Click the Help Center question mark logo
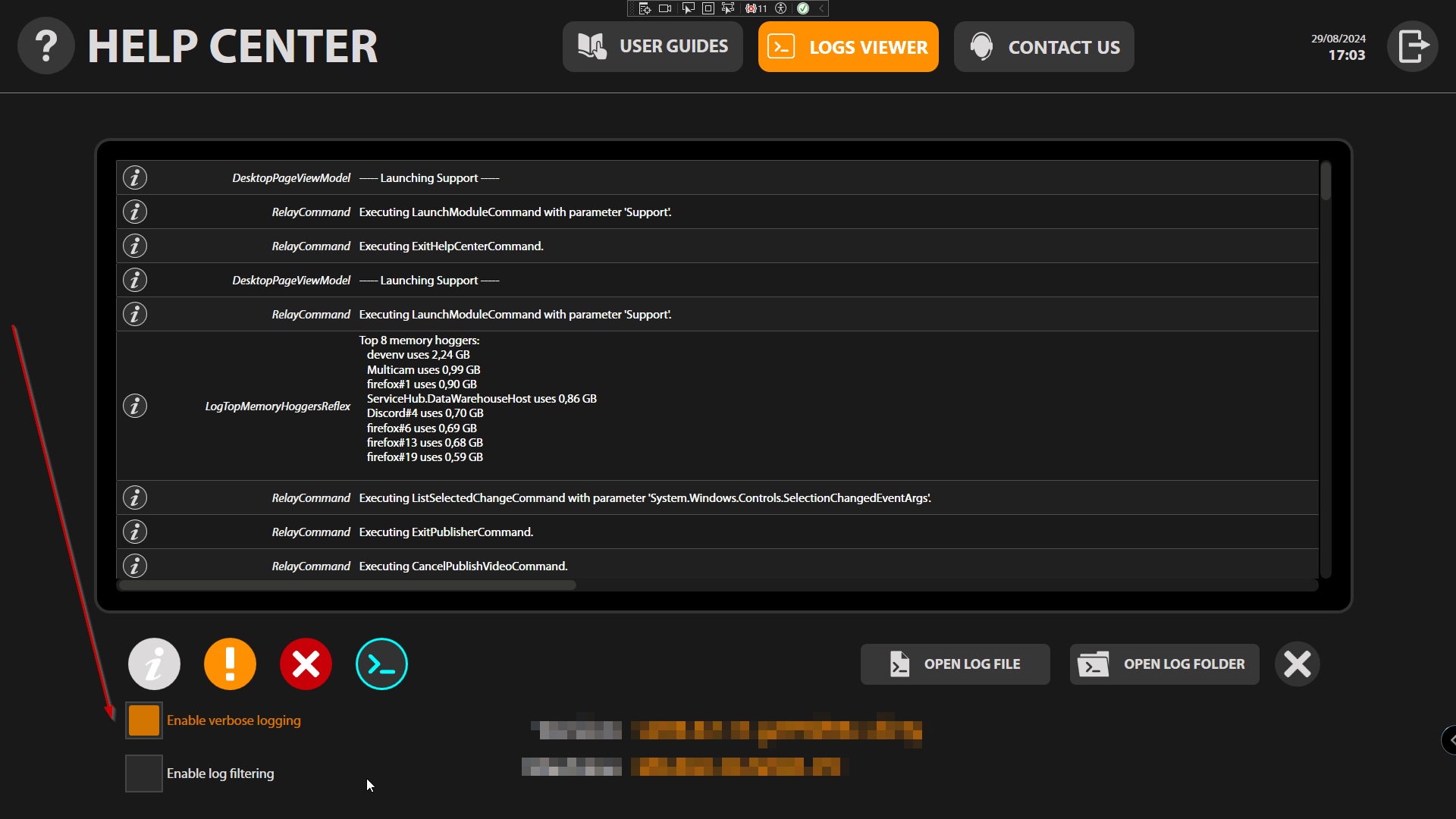The height and width of the screenshot is (819, 1456). pos(46,45)
